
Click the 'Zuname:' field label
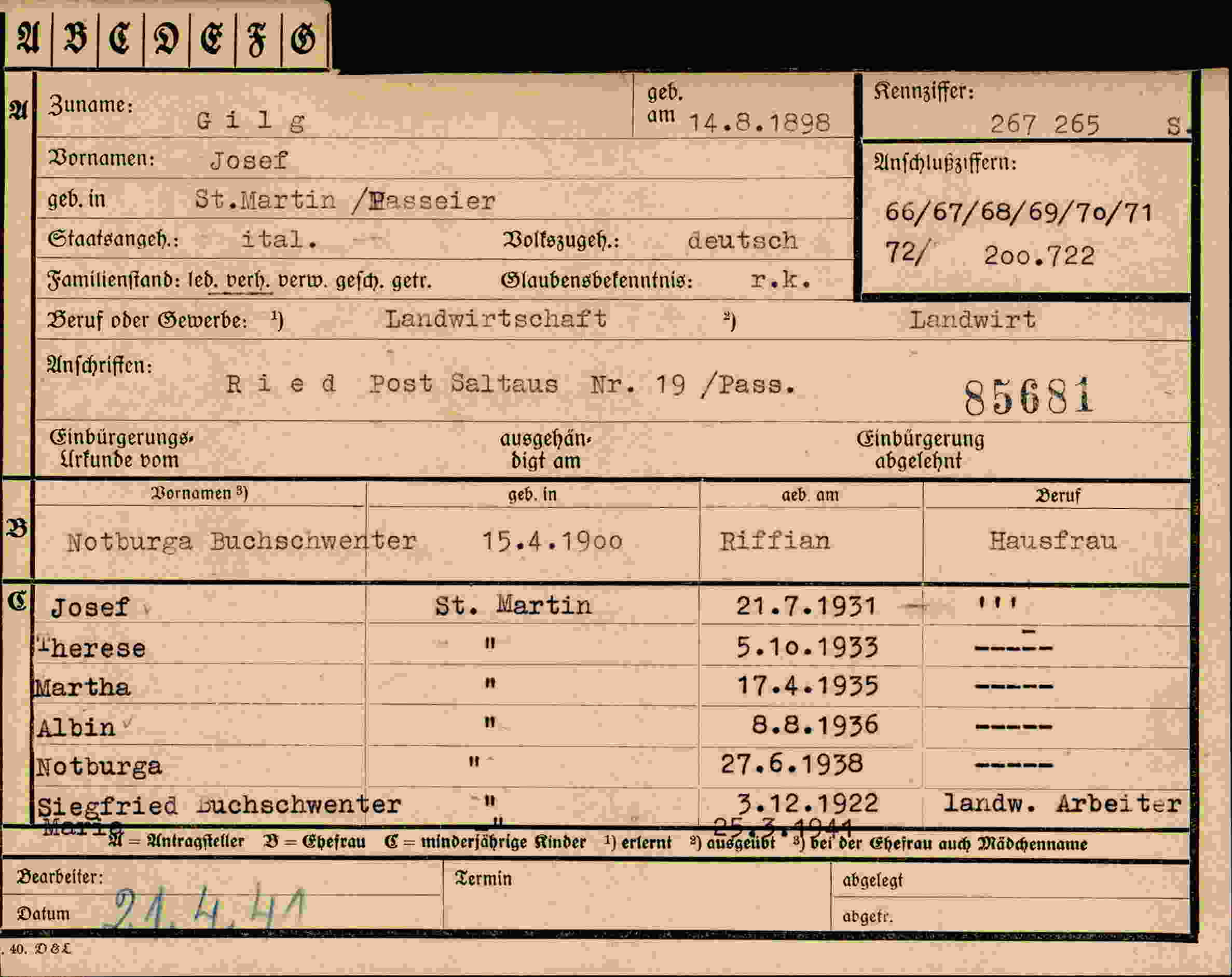tap(91, 105)
